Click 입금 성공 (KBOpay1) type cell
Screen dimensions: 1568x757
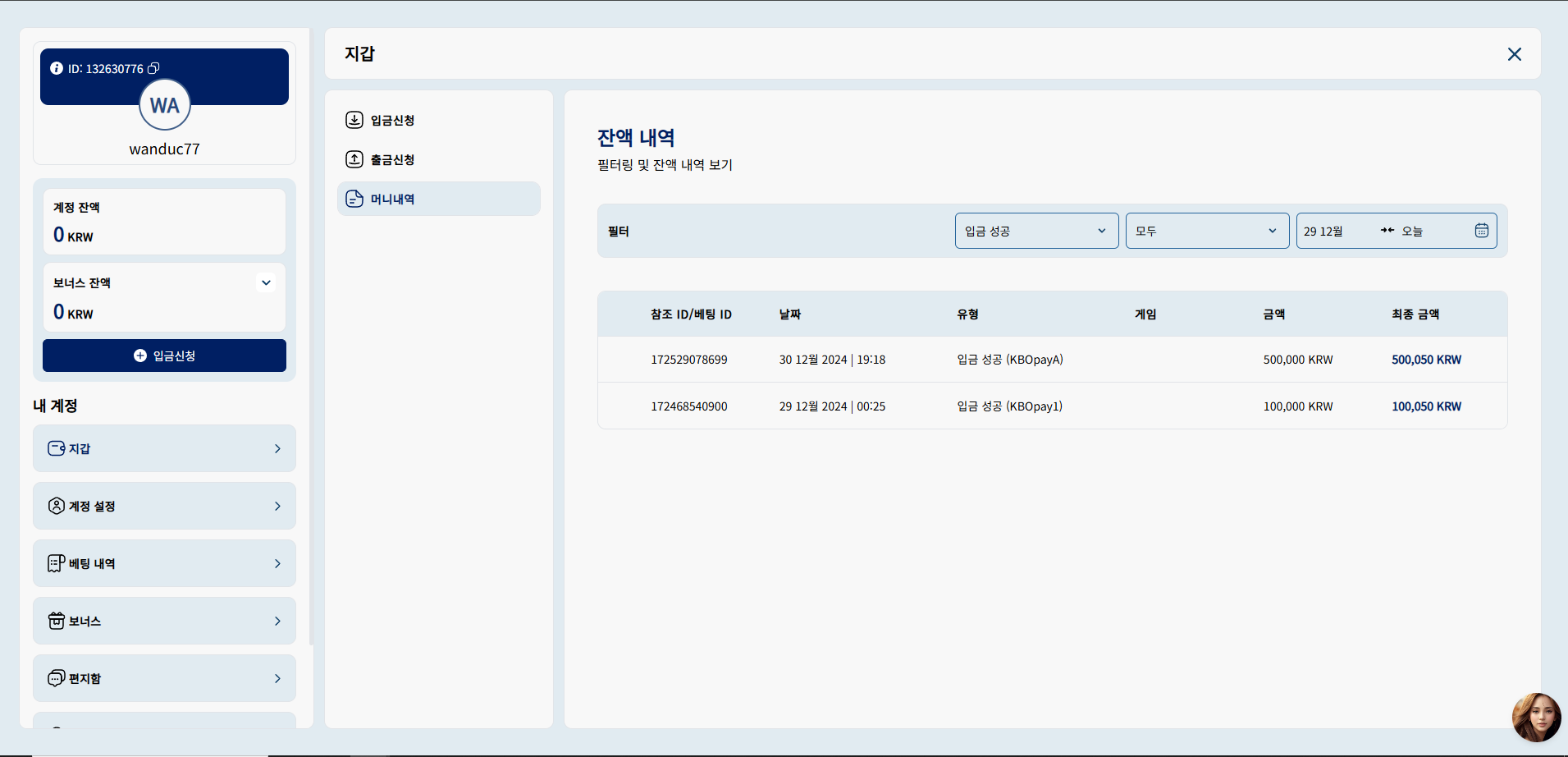point(1010,406)
